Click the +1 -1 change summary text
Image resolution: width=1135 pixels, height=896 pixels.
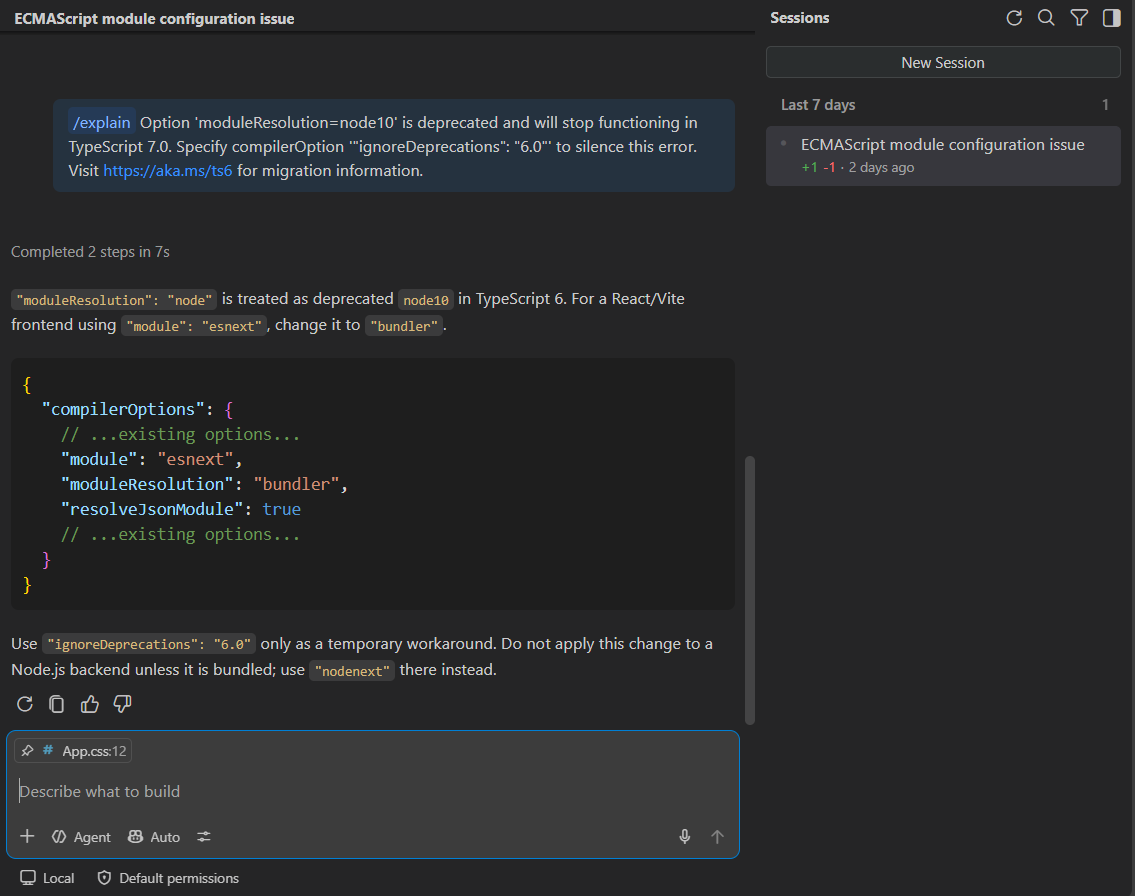coord(819,167)
